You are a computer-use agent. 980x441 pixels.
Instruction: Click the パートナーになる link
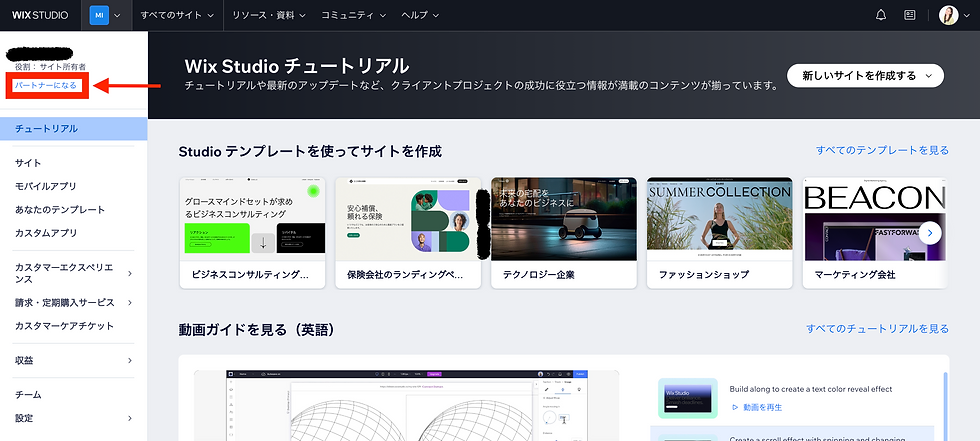click(46, 85)
